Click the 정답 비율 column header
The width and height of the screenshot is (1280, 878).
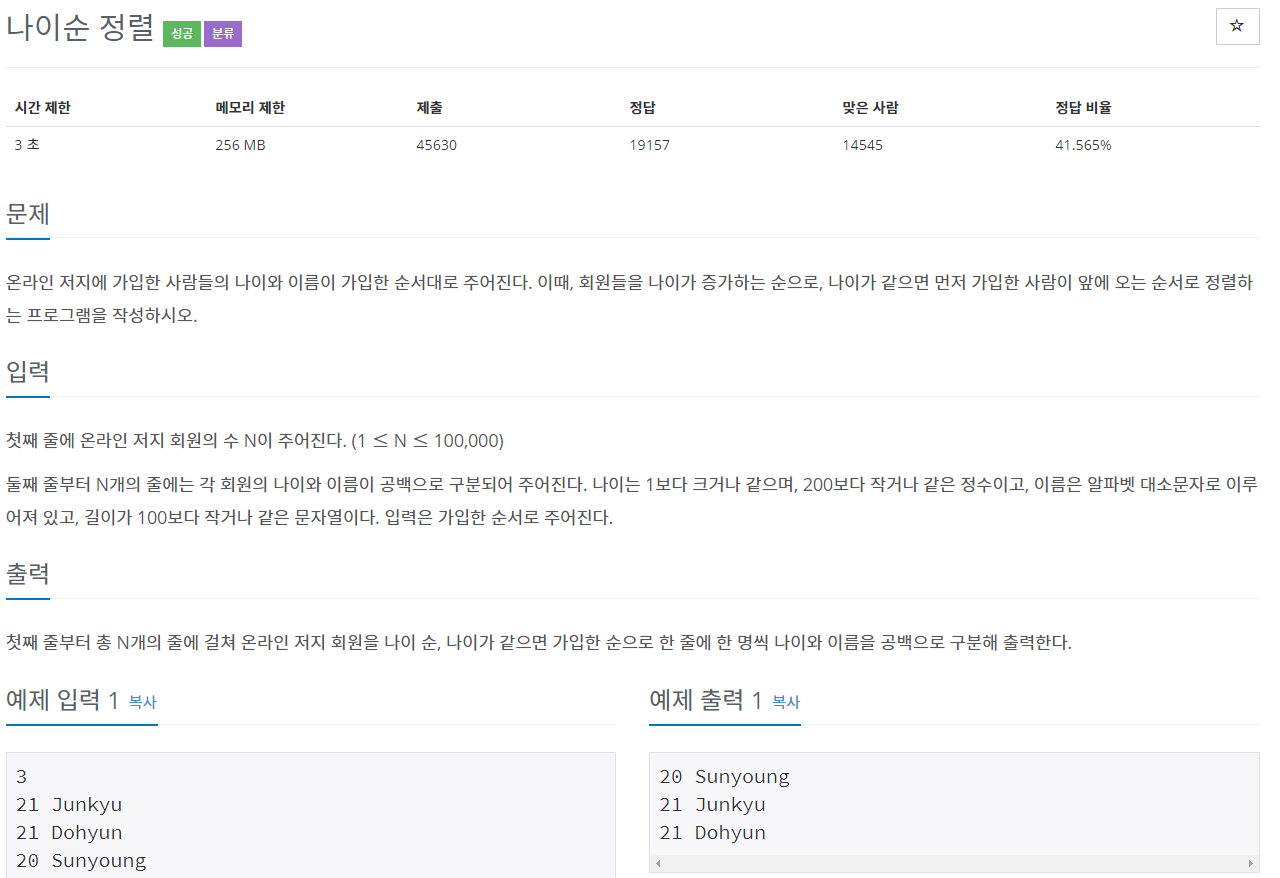[x=1083, y=108]
